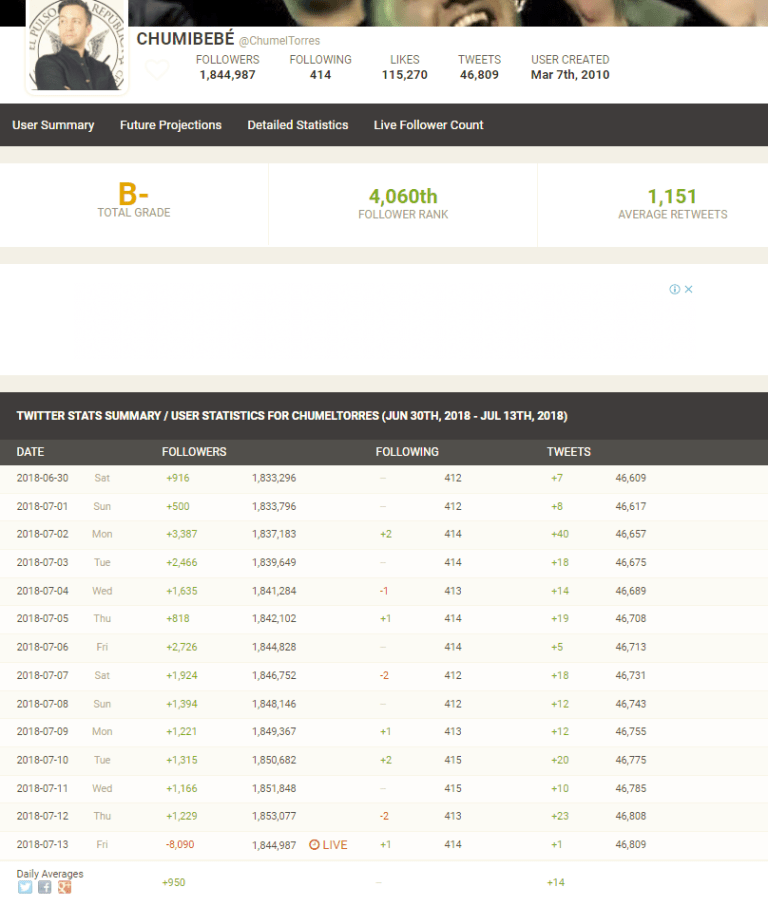Click the heart favorite icon

click(x=156, y=70)
